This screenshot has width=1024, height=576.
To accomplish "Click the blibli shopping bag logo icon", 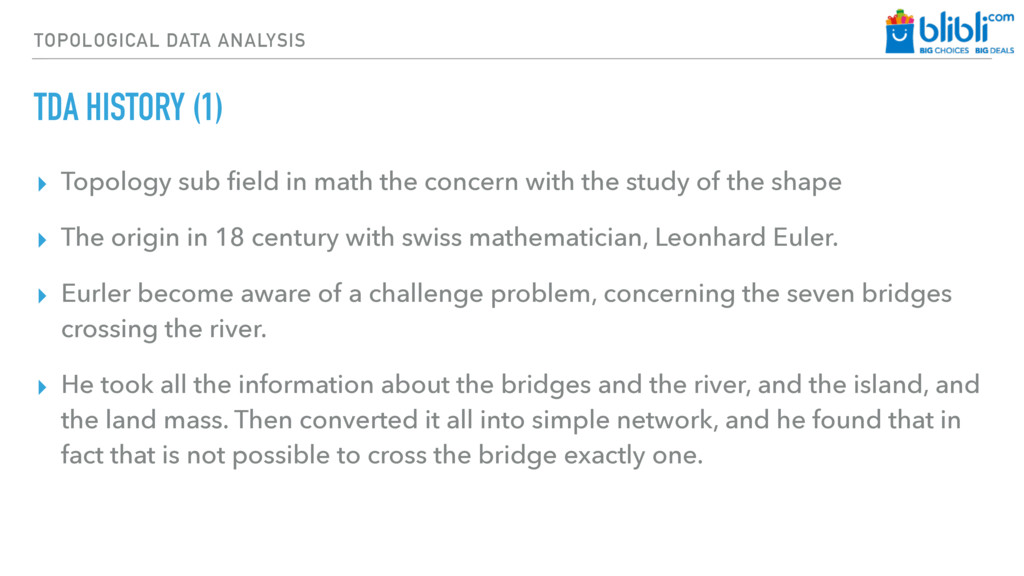I will 900,31.
